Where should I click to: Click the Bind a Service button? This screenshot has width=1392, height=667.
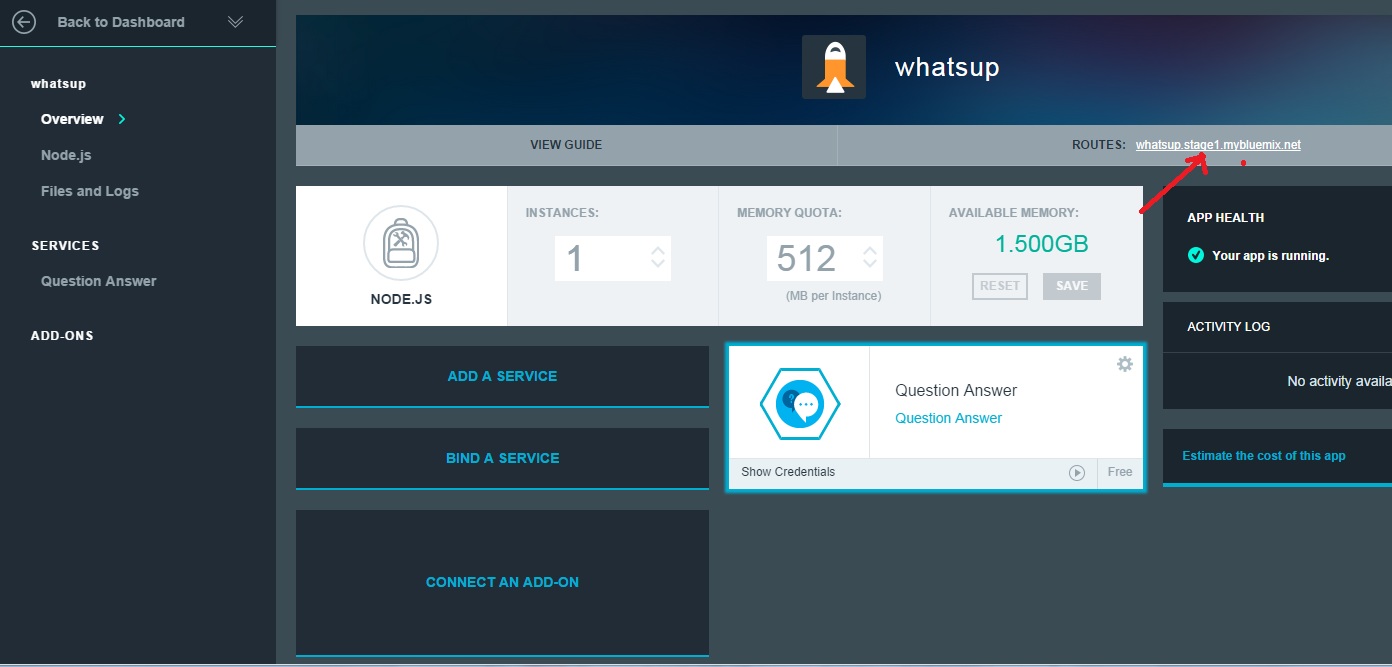502,458
